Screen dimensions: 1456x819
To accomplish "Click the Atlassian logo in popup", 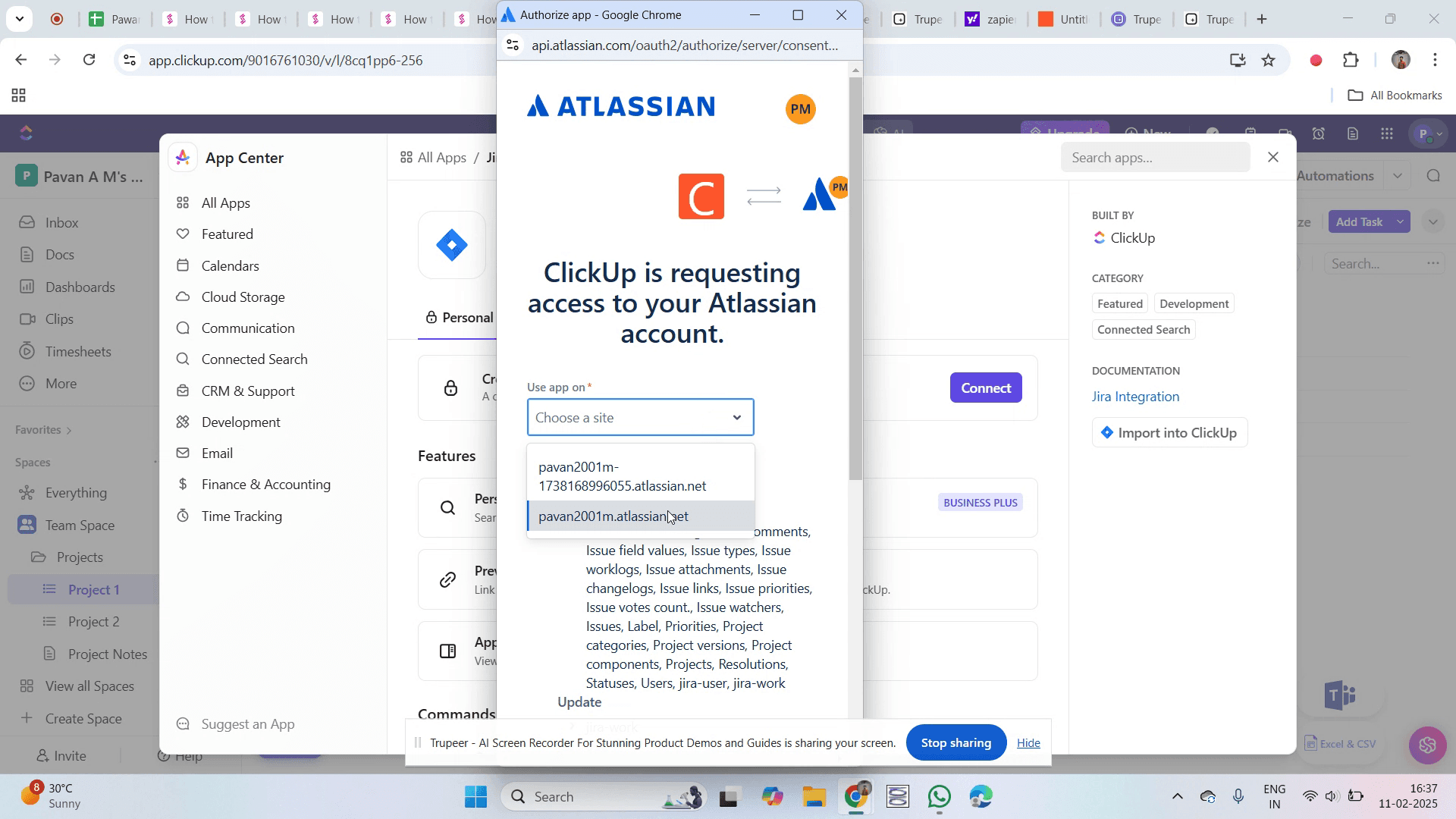I will (x=620, y=107).
